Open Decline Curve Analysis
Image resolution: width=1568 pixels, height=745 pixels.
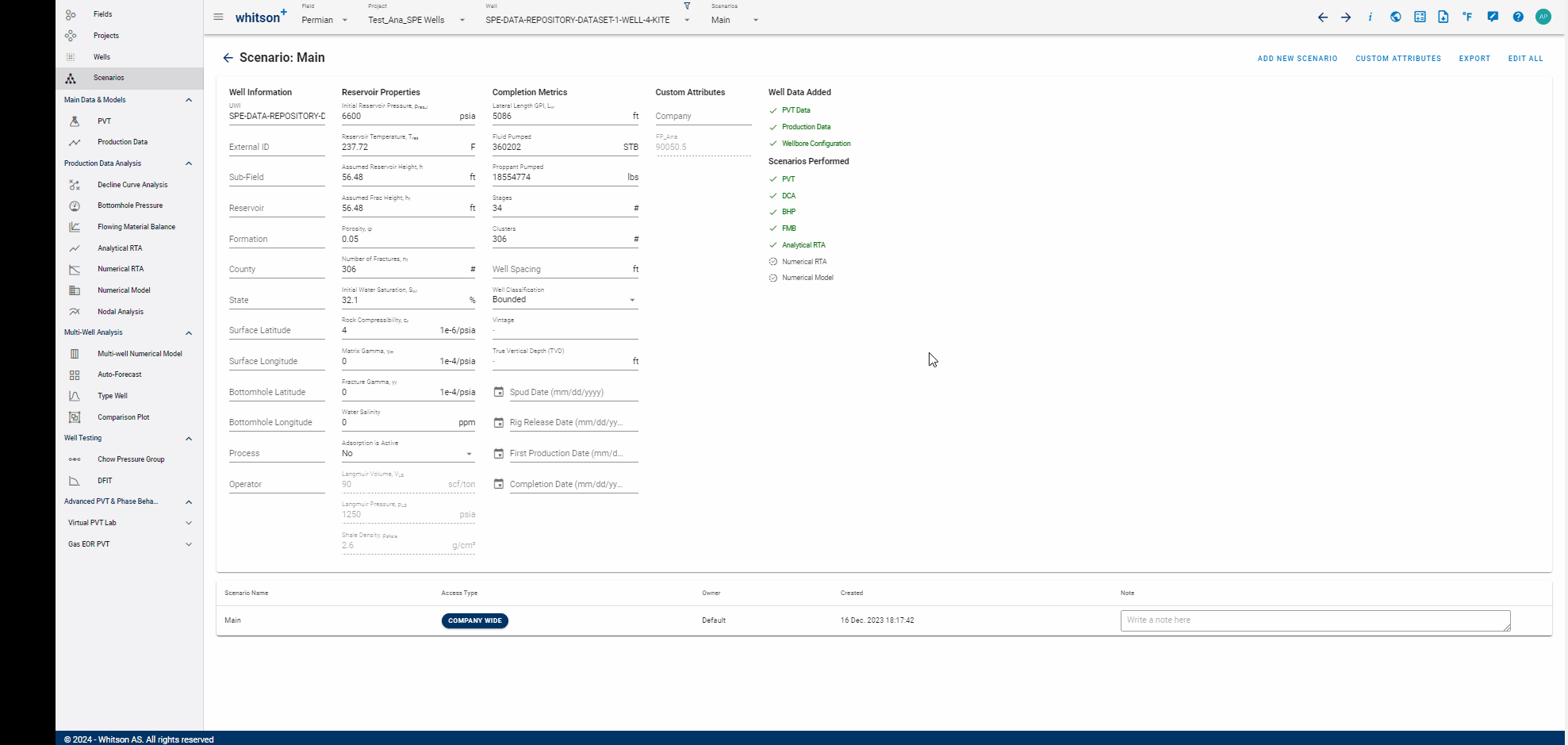click(x=129, y=185)
